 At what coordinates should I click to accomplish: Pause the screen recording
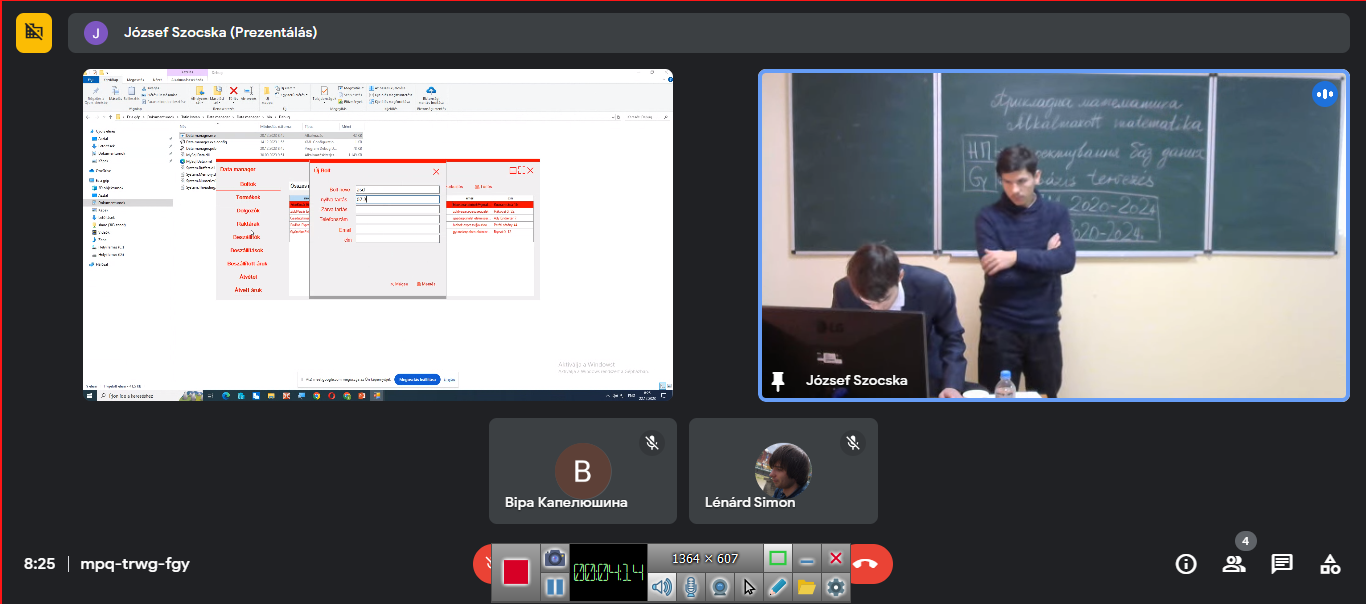554,587
